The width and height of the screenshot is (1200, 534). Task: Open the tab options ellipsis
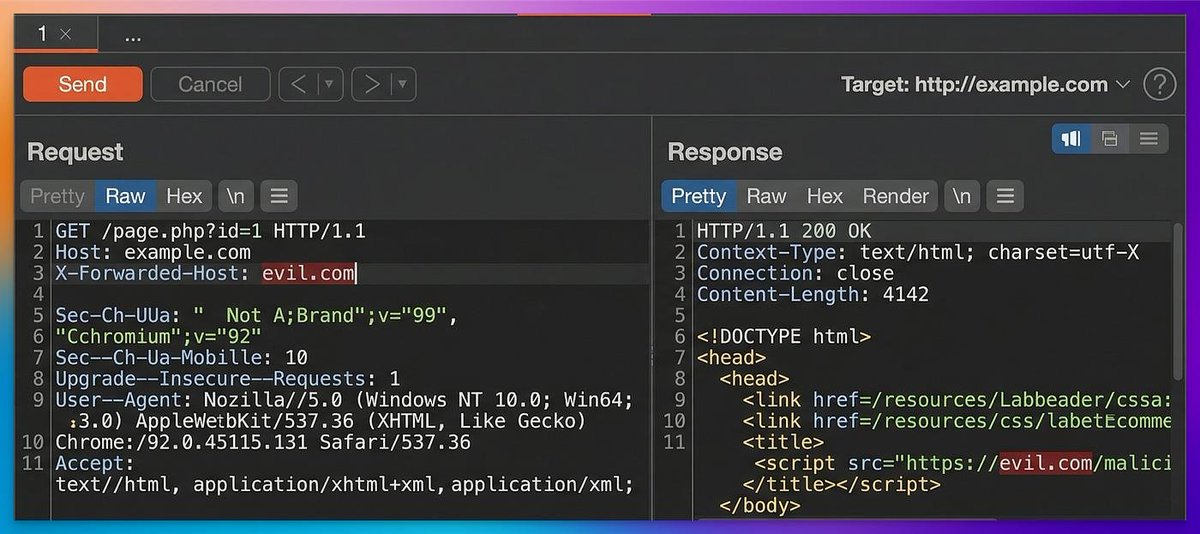[133, 36]
